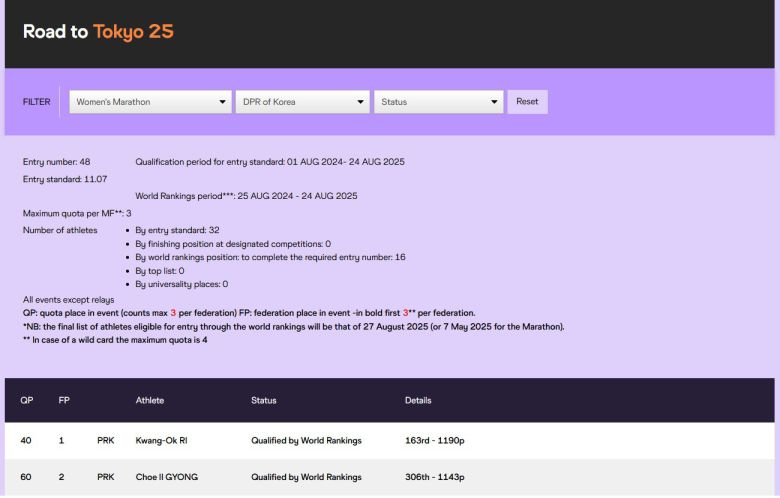Image resolution: width=780 pixels, height=498 pixels.
Task: Open athlete Choe Il GYONG's entry
Action: pos(166,477)
